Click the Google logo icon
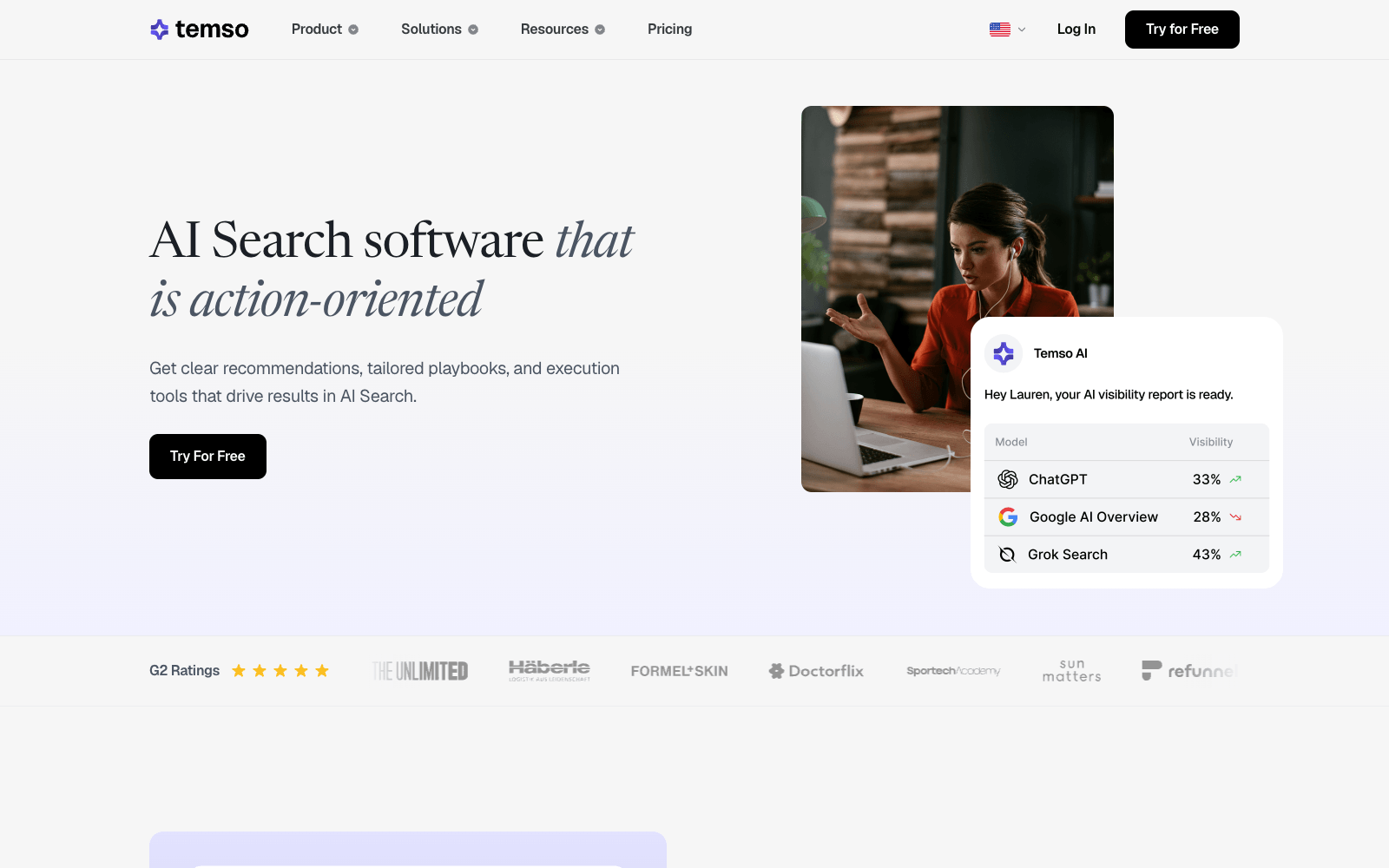1389x868 pixels. pos(1008,517)
